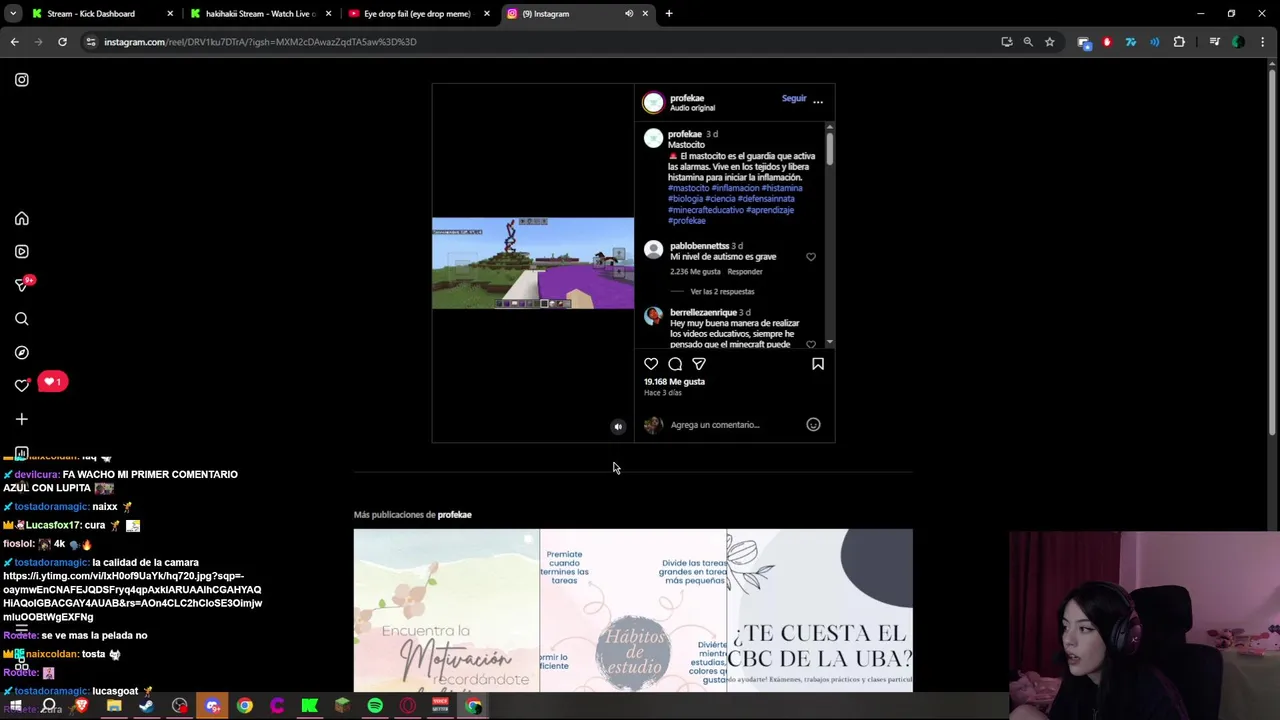Open the three-dot options for profekae post
Viewport: 1280px width, 720px height.
[x=818, y=101]
